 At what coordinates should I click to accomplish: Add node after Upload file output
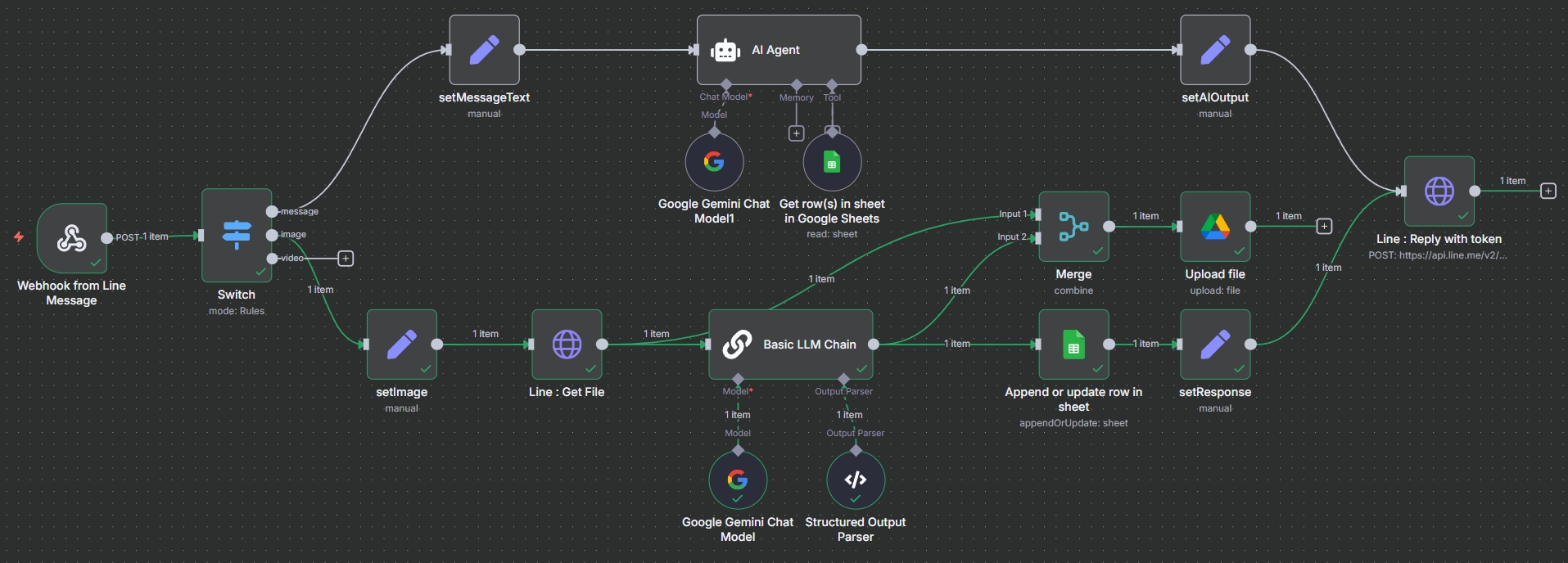click(x=1324, y=226)
